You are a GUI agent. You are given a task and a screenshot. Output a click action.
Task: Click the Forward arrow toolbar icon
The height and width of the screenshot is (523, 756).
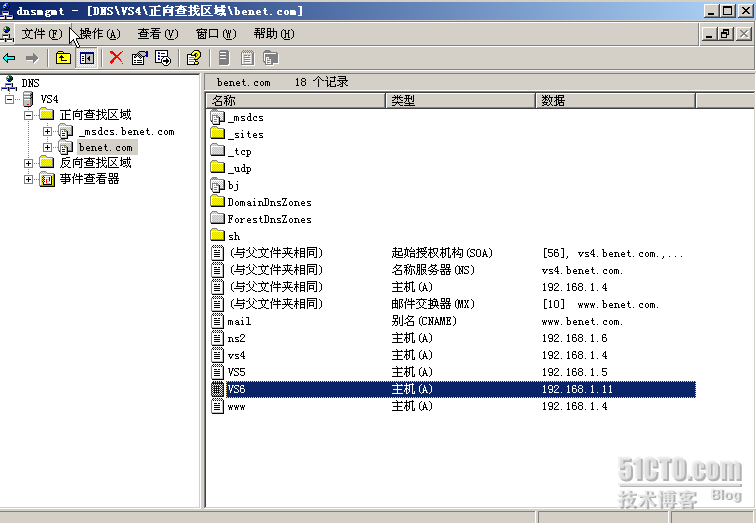[x=32, y=58]
